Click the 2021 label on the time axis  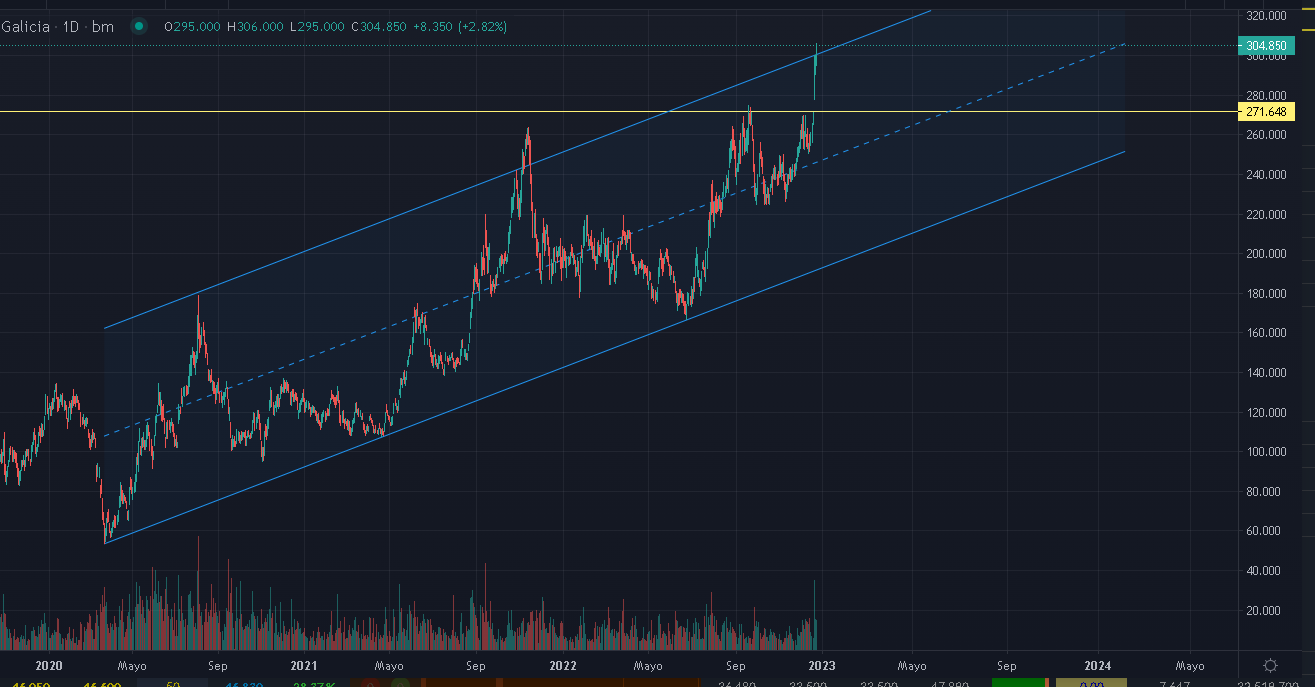[x=304, y=666]
